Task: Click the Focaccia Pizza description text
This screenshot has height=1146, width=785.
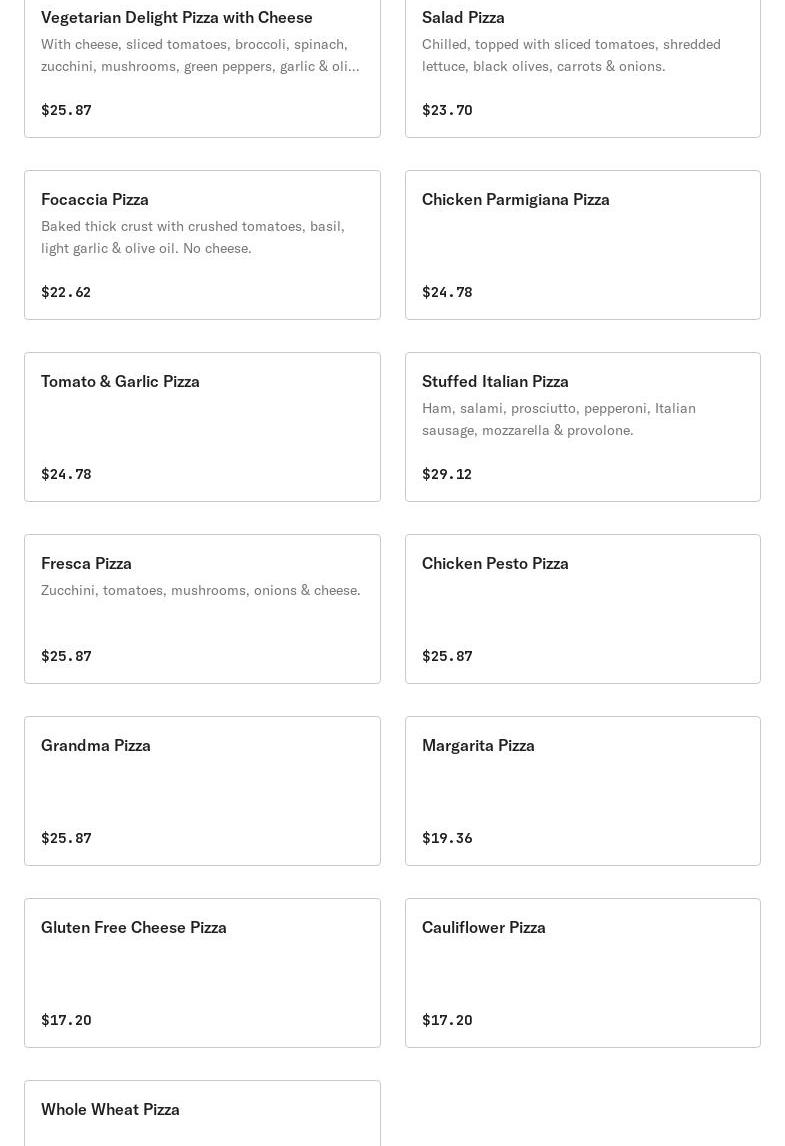Action: (x=193, y=237)
